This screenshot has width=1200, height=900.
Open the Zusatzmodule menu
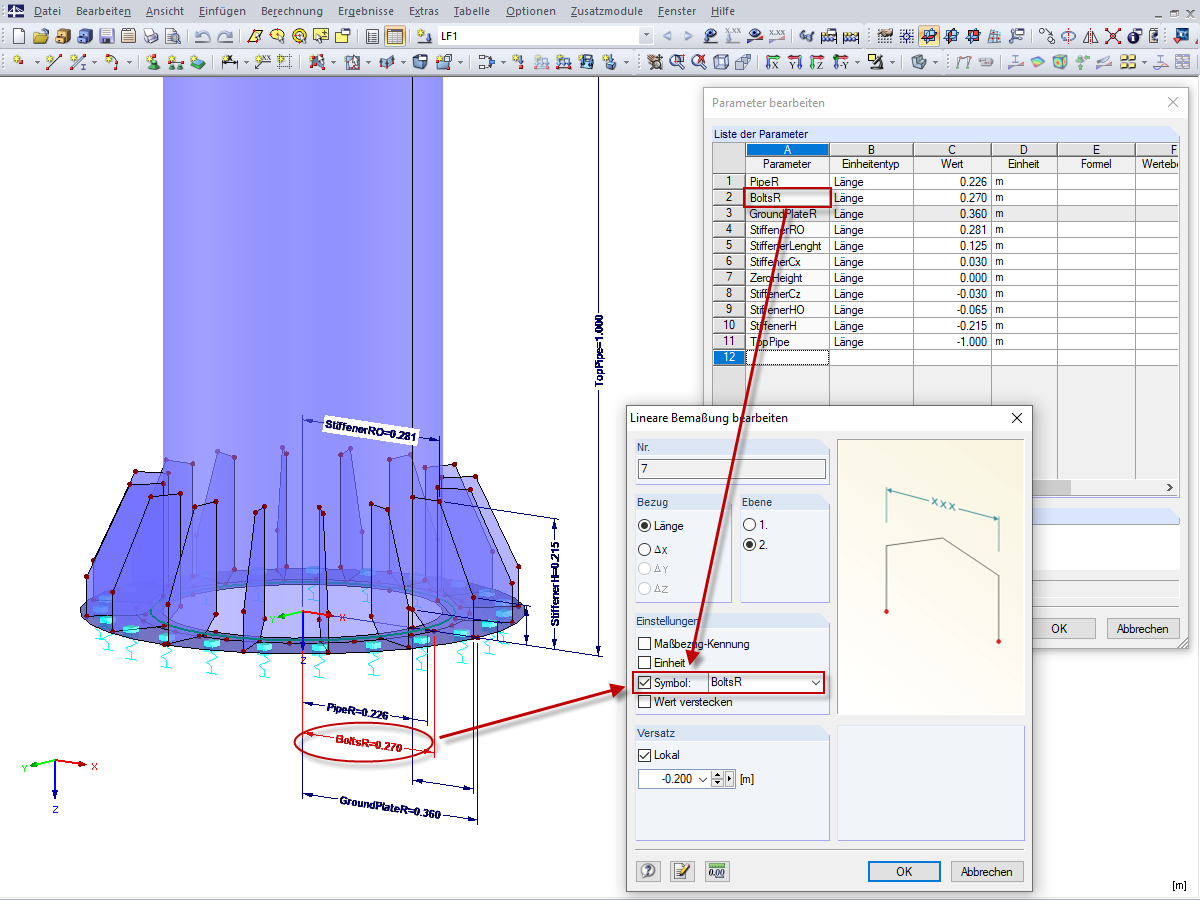(606, 11)
